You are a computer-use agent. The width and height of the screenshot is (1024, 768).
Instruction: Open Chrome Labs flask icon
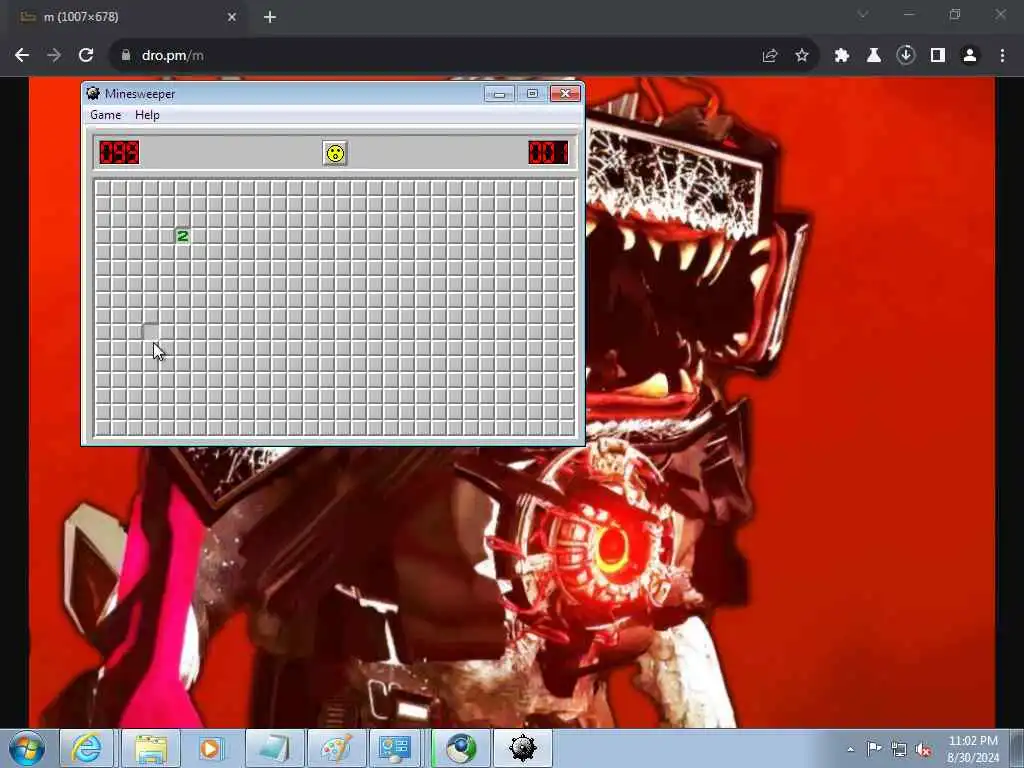[x=874, y=56]
